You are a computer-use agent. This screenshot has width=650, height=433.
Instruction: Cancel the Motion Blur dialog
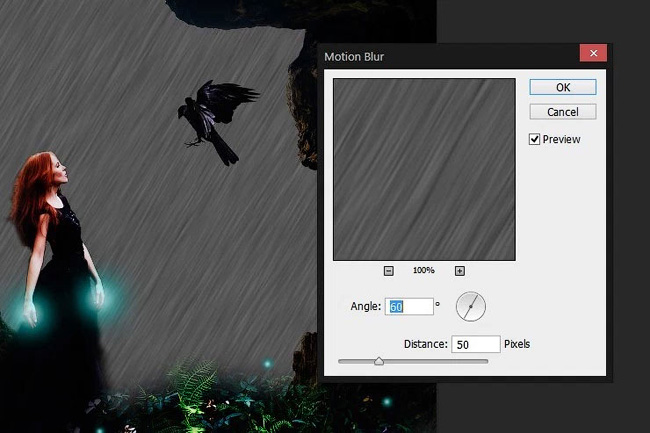[563, 112]
